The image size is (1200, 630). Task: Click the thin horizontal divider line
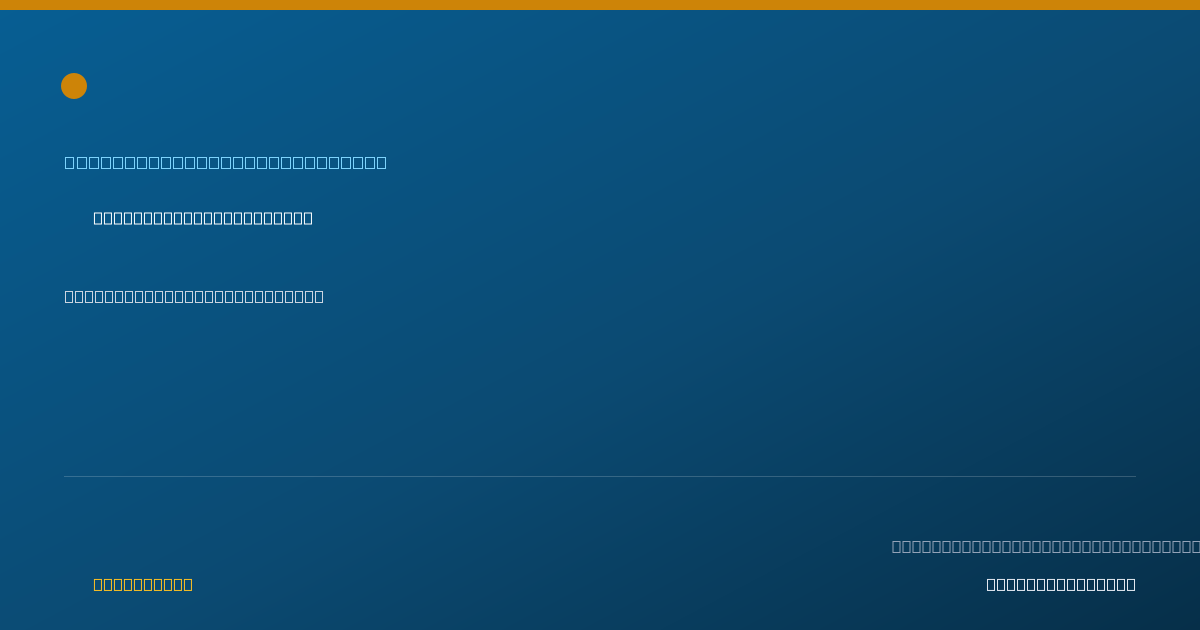click(600, 476)
